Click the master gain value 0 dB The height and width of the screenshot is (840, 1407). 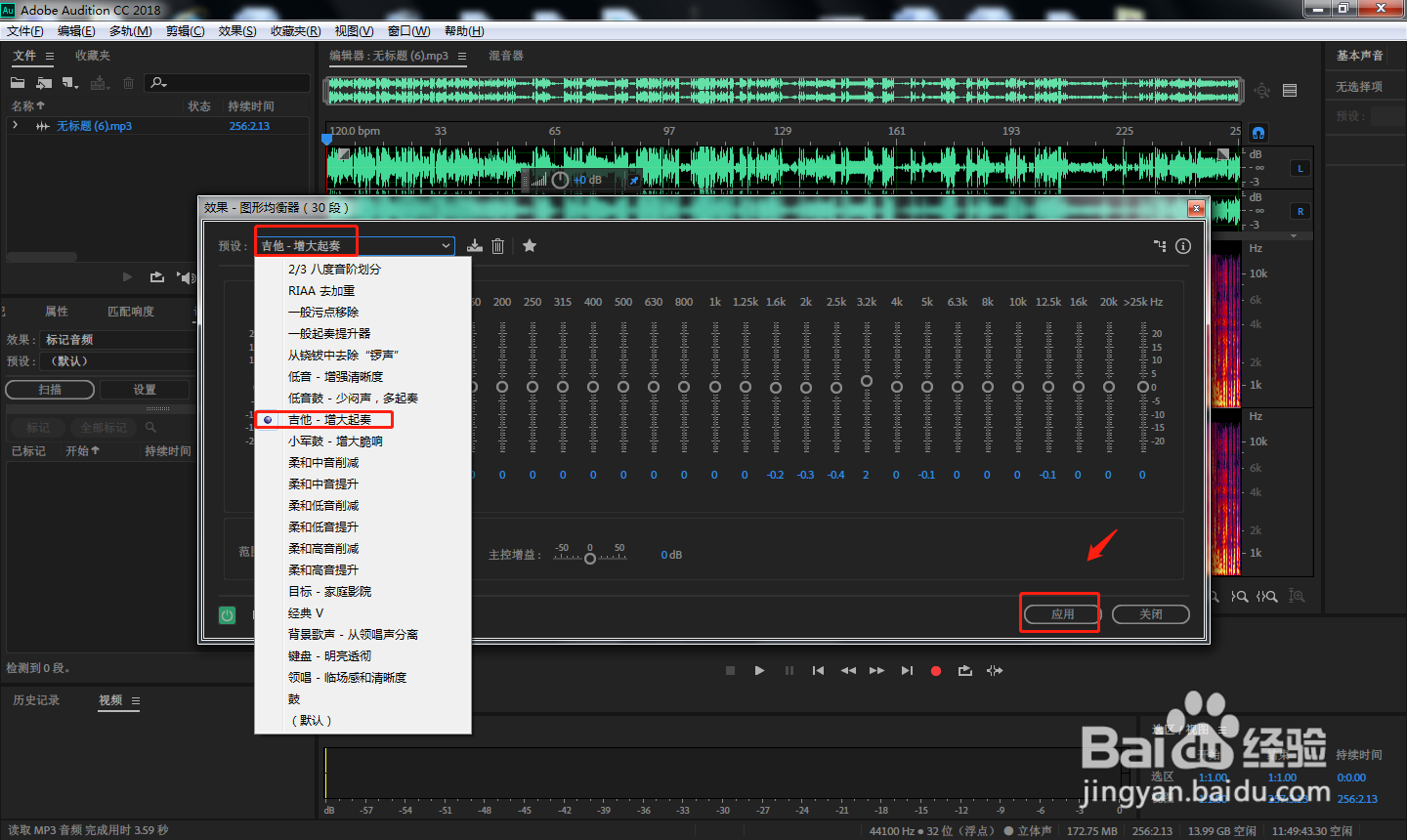pyautogui.click(x=671, y=555)
